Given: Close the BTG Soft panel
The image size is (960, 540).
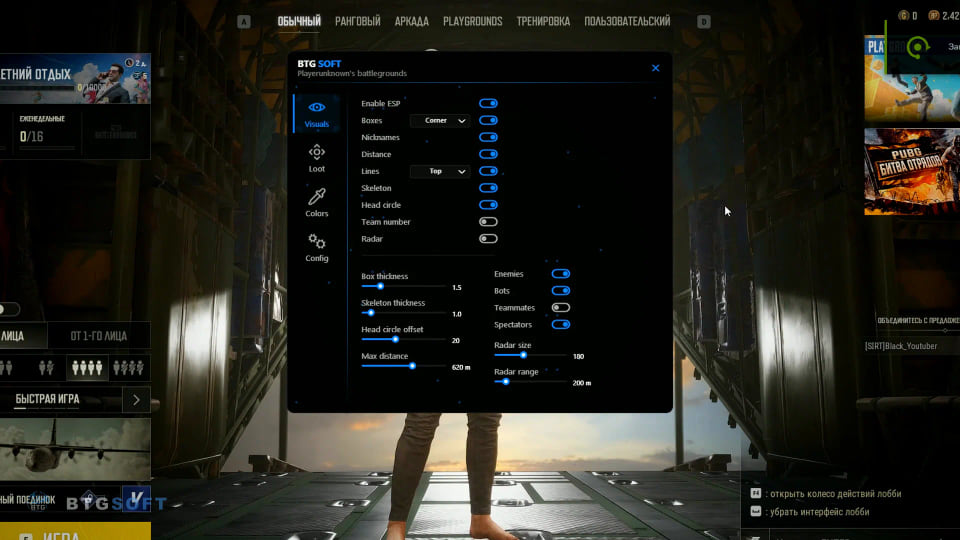Looking at the screenshot, I should click(x=655, y=68).
